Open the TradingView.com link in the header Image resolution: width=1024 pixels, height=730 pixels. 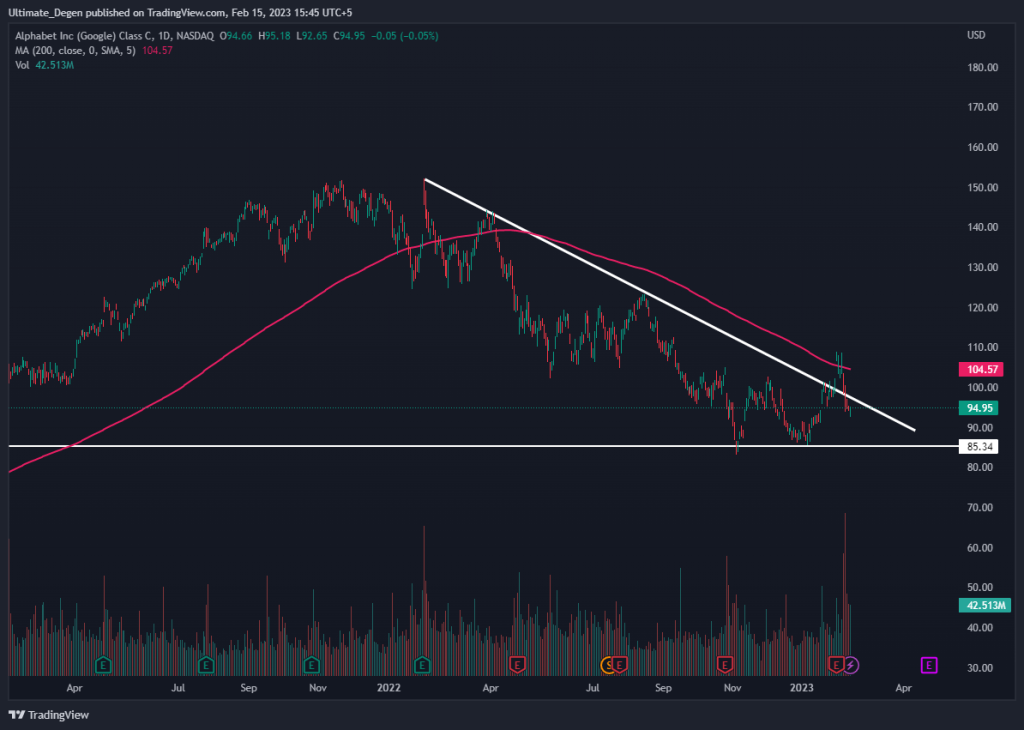186,12
